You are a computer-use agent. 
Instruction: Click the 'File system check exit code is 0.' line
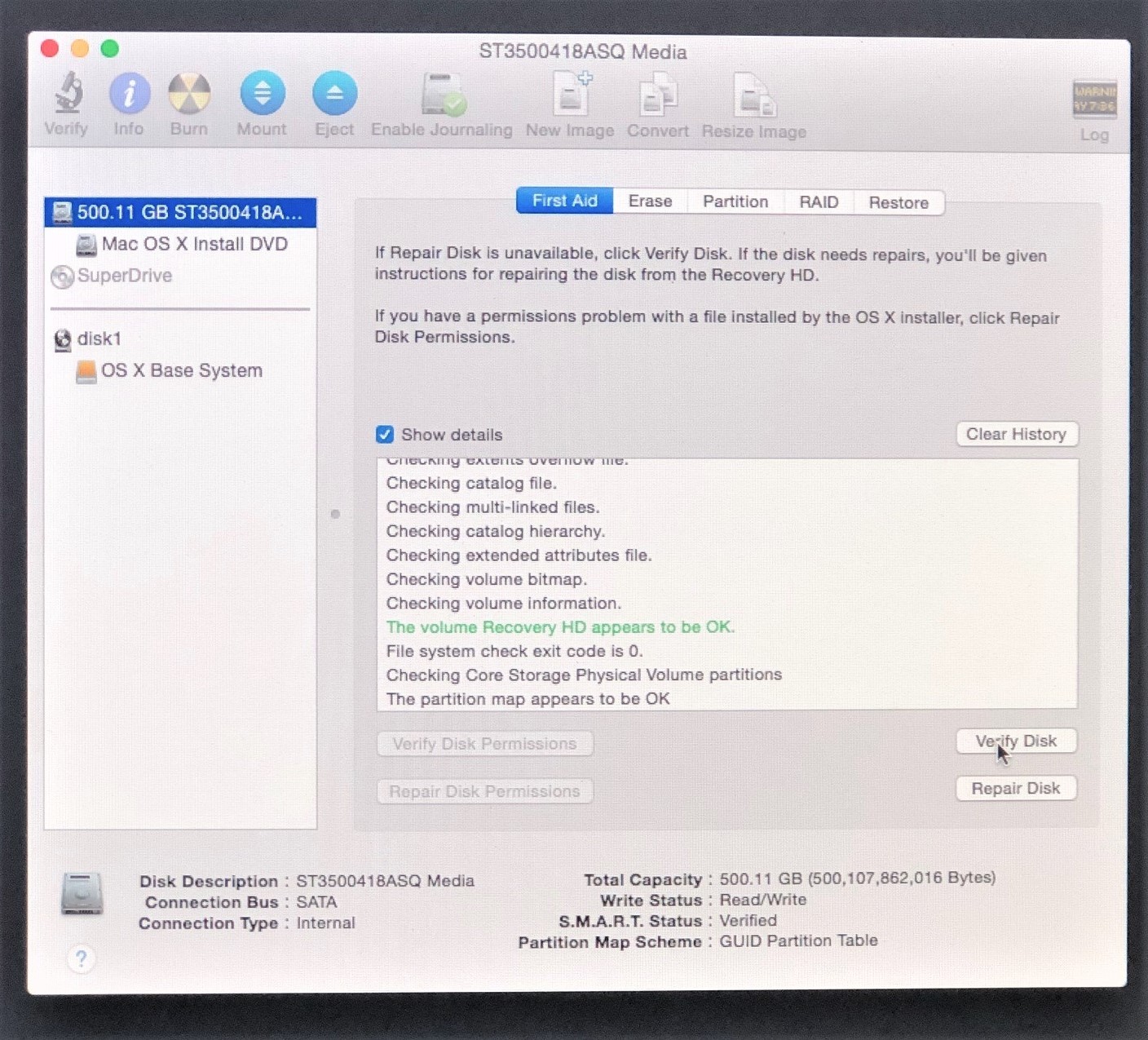[x=514, y=651]
